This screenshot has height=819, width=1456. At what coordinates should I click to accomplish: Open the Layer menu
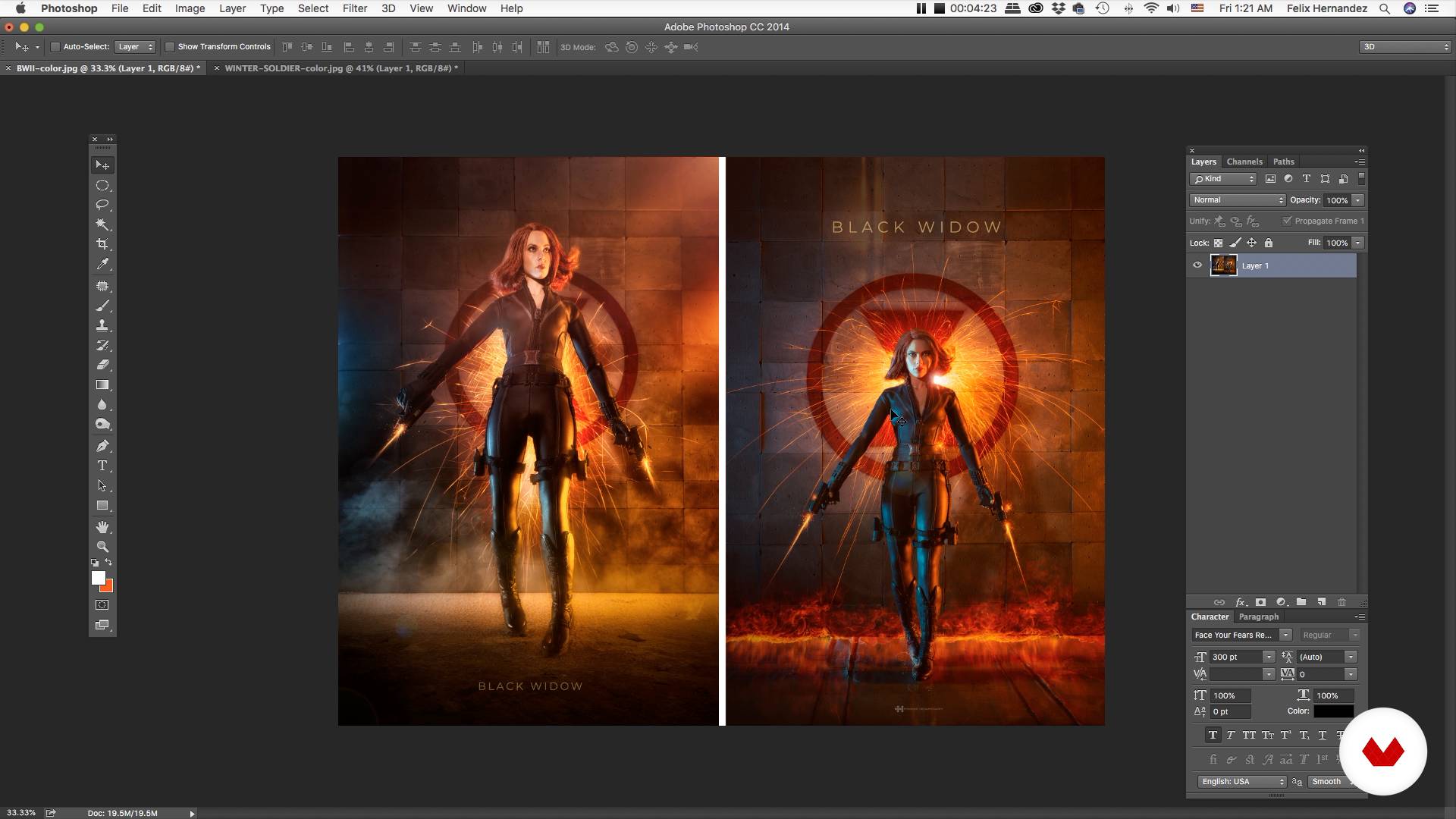(232, 8)
